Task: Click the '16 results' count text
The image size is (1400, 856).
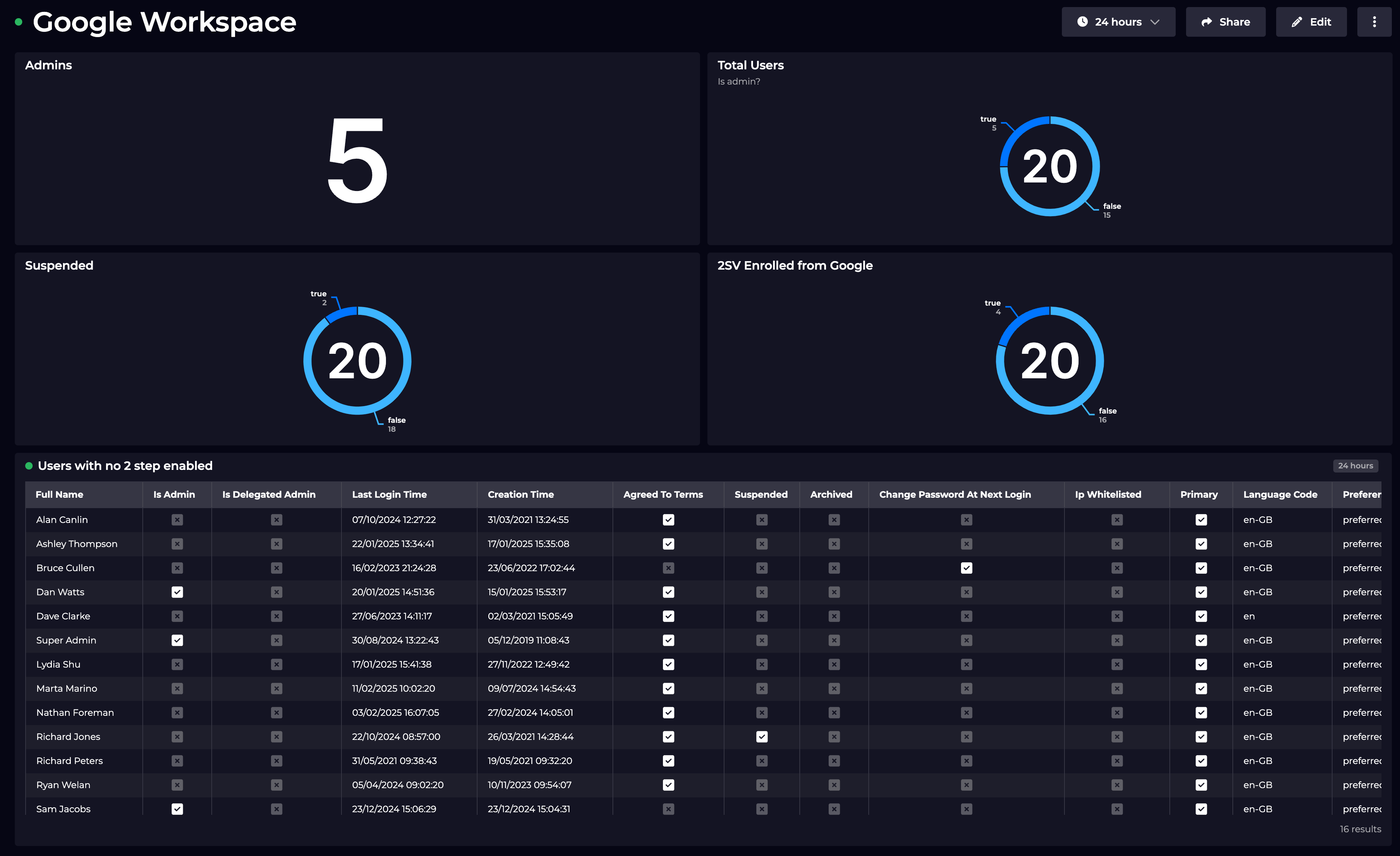Action: (x=1360, y=829)
